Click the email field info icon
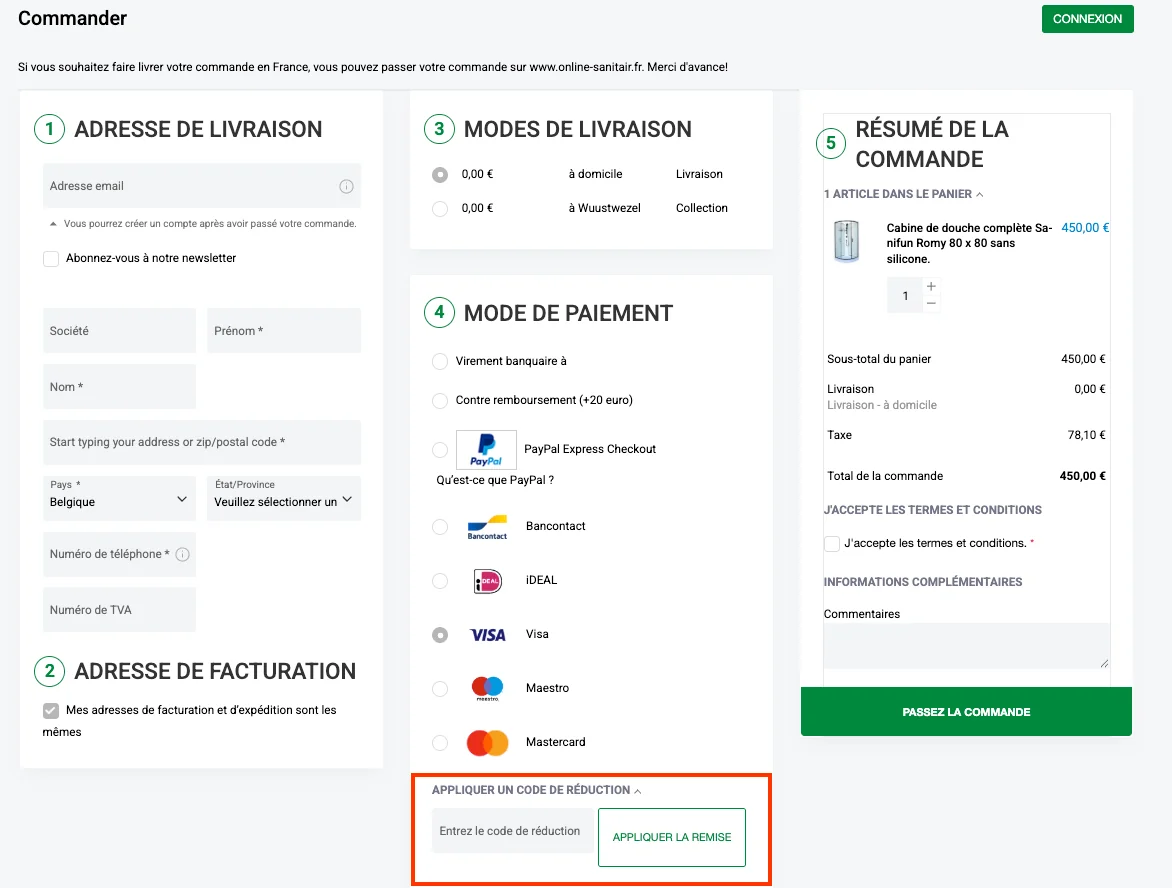The image size is (1172, 888). [x=346, y=186]
